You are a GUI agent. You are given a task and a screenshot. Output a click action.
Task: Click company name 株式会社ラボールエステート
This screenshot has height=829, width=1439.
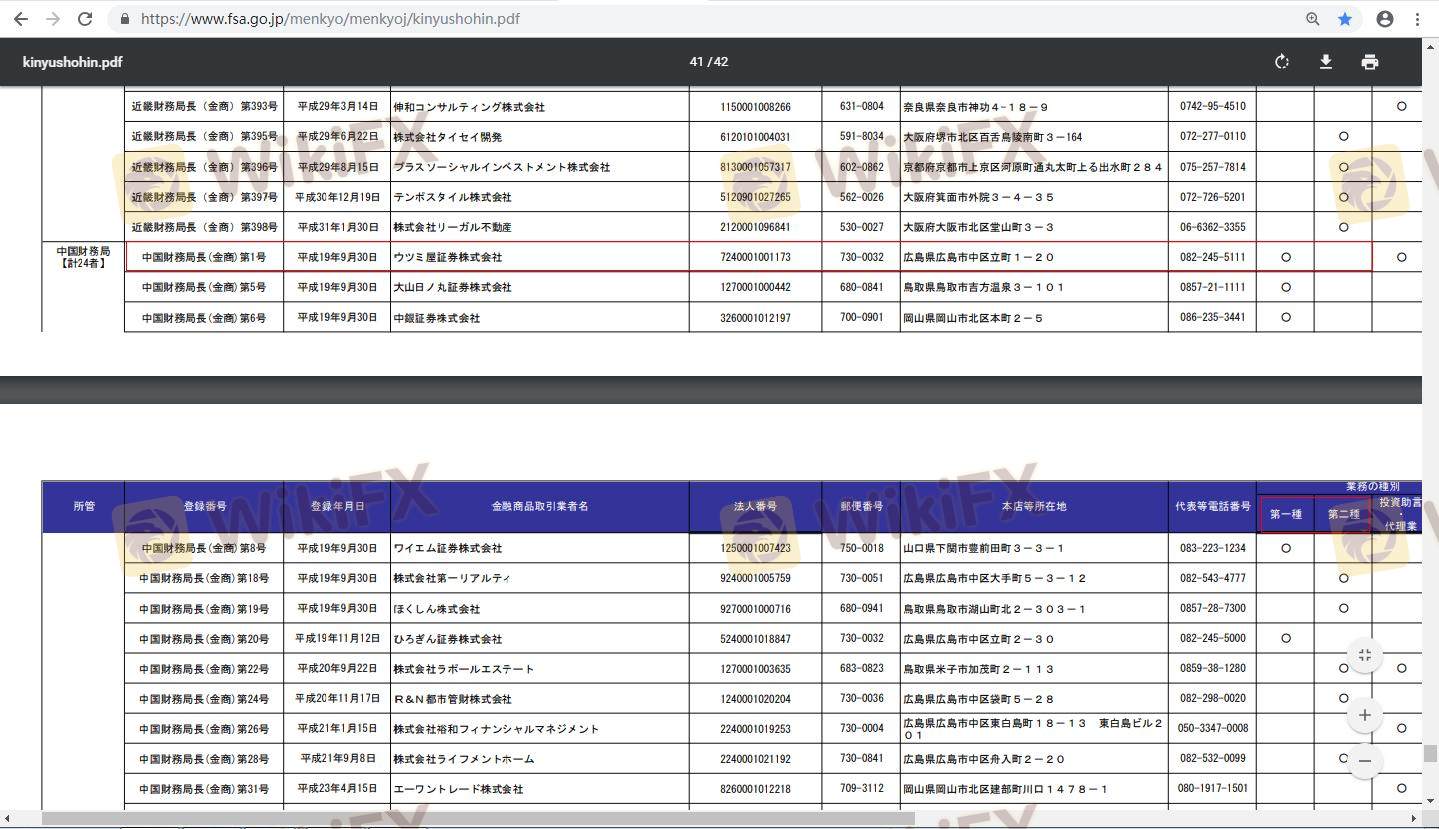coord(463,669)
